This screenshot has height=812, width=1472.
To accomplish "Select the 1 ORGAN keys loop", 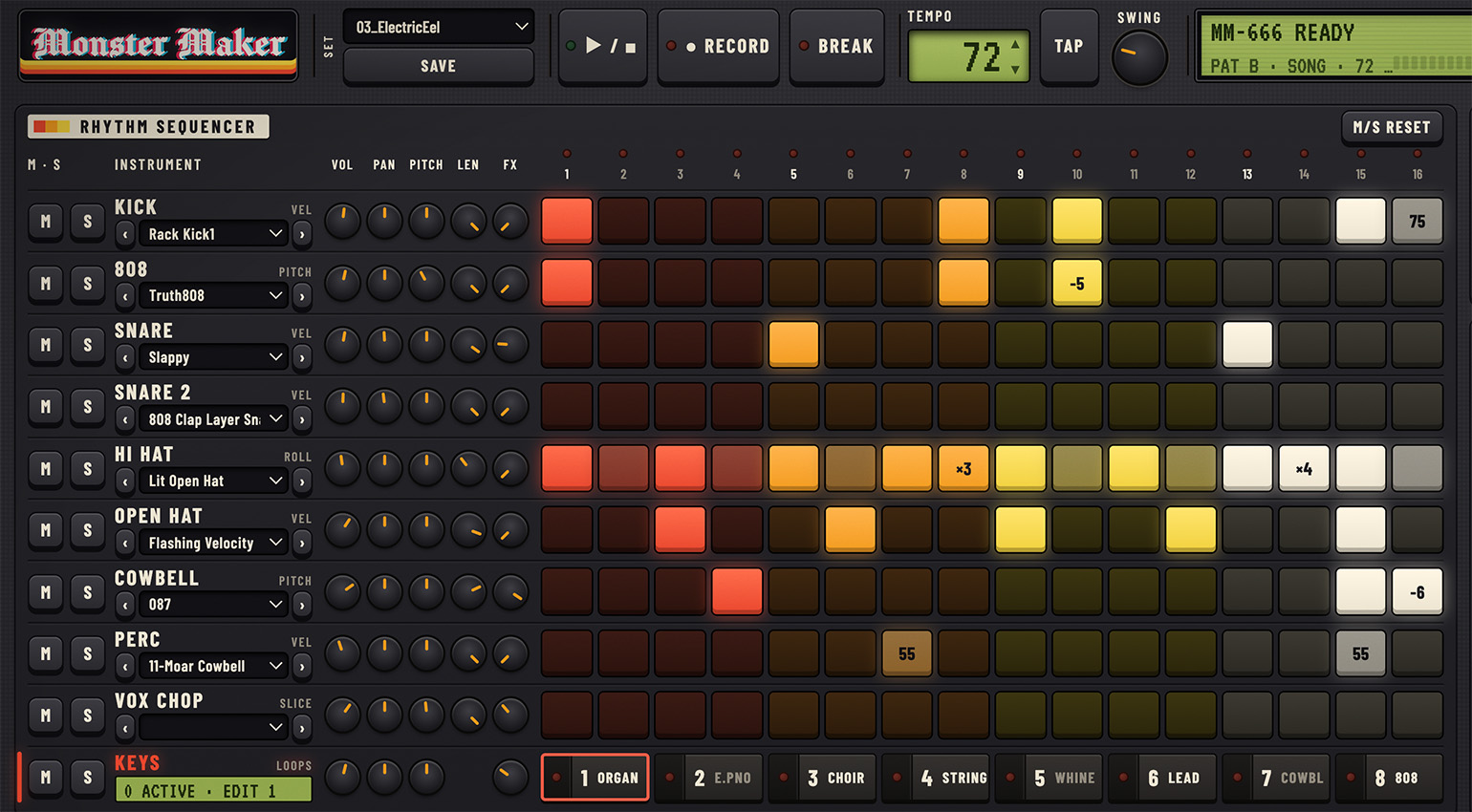I will click(x=595, y=778).
